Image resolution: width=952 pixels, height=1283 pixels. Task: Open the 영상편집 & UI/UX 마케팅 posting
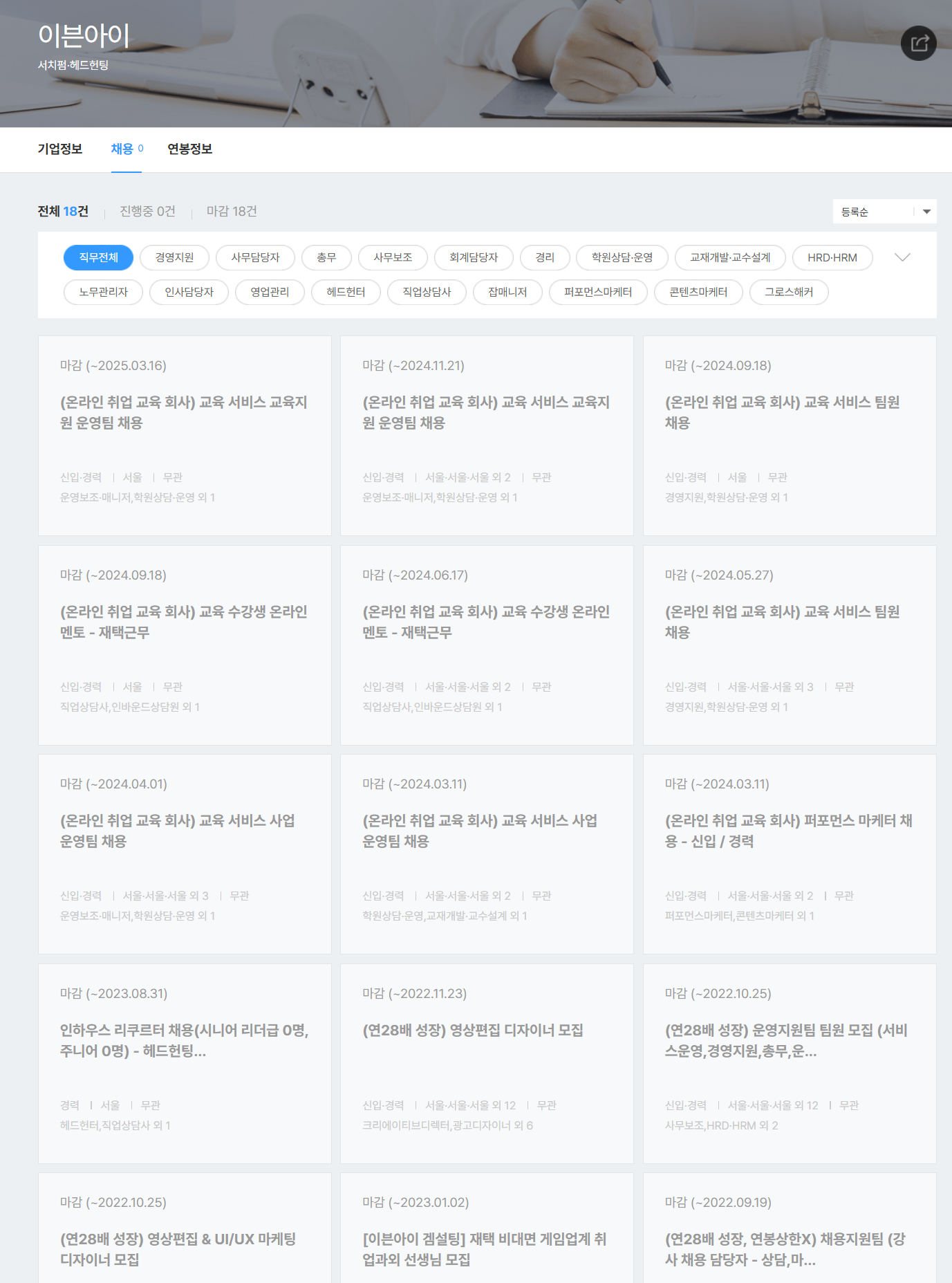(185, 1228)
